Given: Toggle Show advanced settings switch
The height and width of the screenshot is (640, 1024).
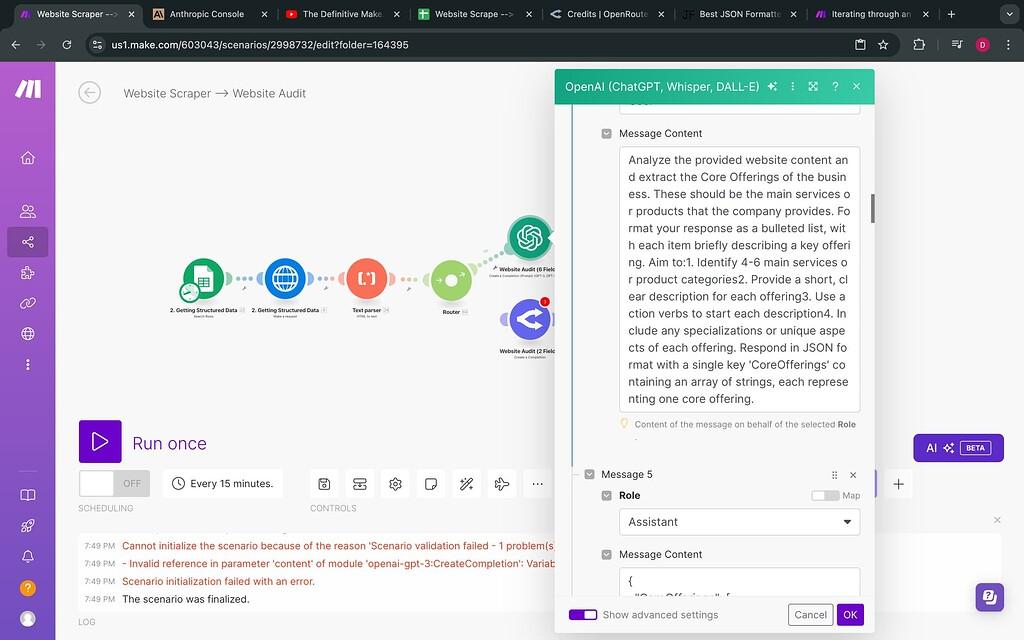Looking at the screenshot, I should [583, 615].
